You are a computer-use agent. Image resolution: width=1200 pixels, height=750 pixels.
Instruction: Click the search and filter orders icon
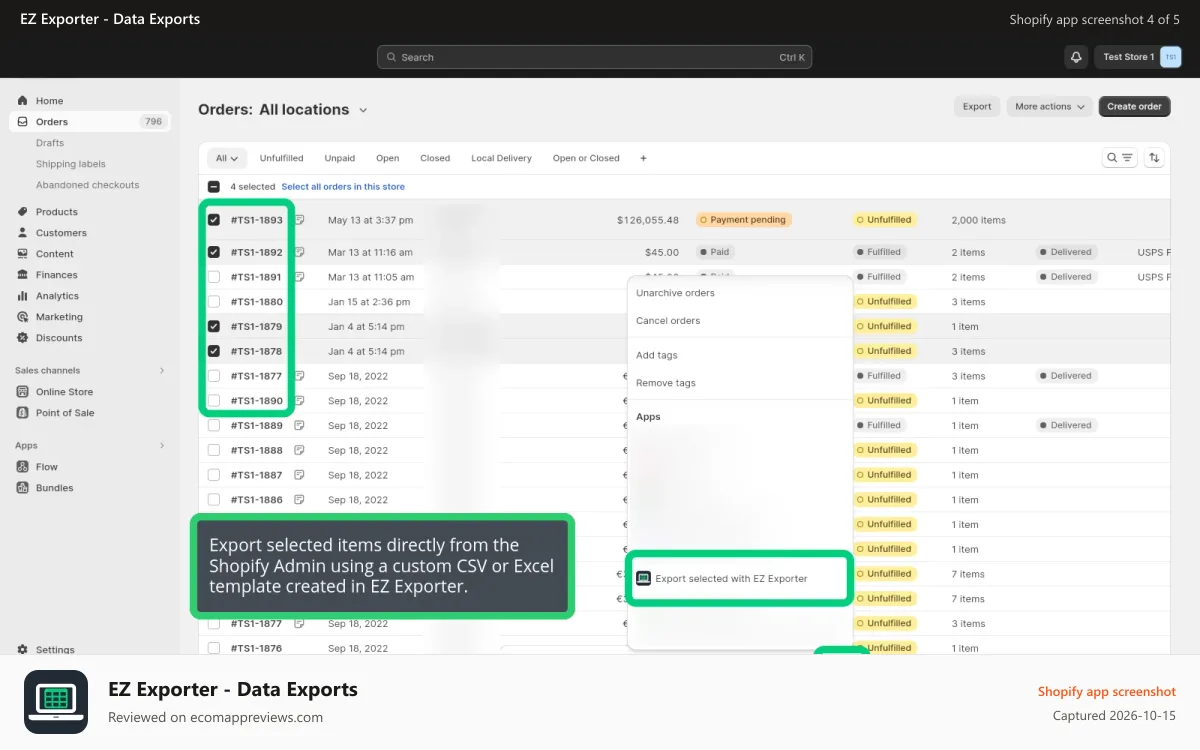click(x=1120, y=158)
